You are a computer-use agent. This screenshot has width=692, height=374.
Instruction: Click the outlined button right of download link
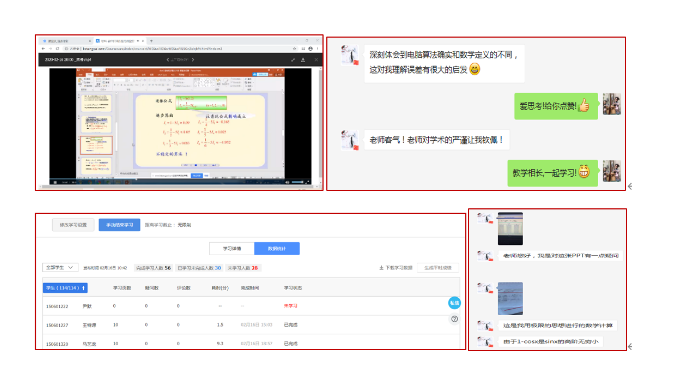coord(438,268)
